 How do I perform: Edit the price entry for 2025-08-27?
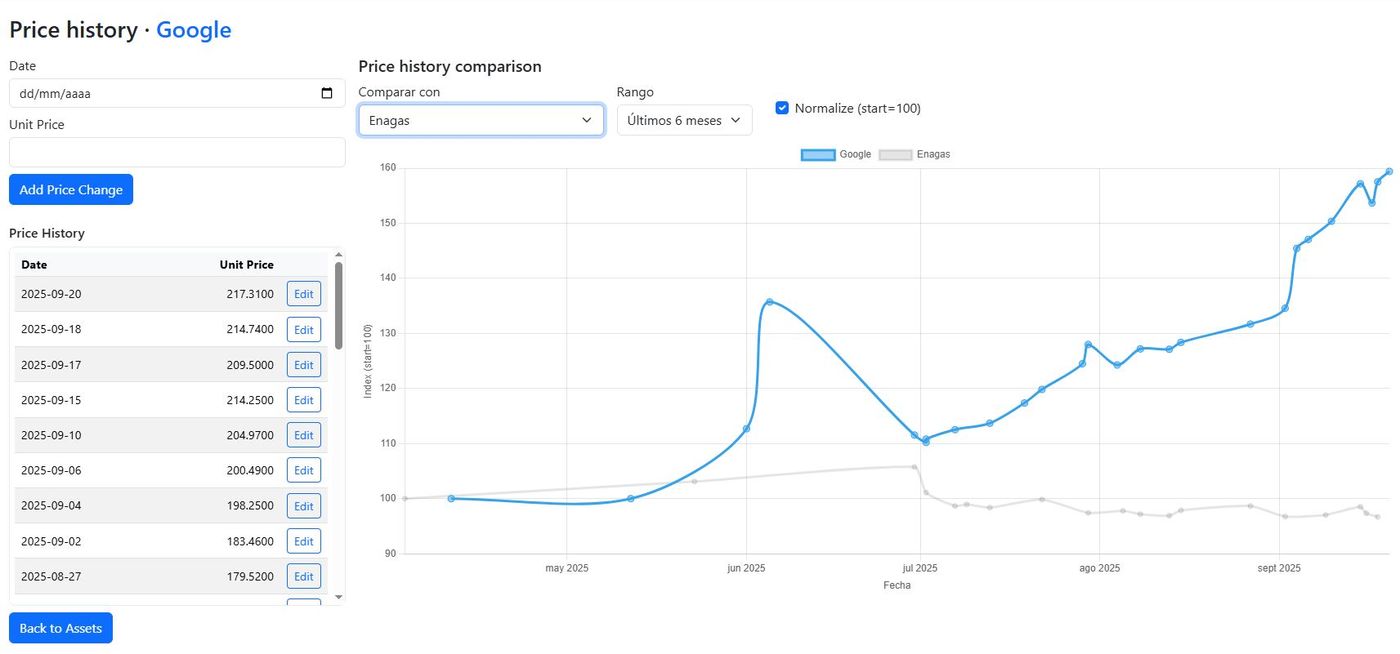tap(303, 576)
